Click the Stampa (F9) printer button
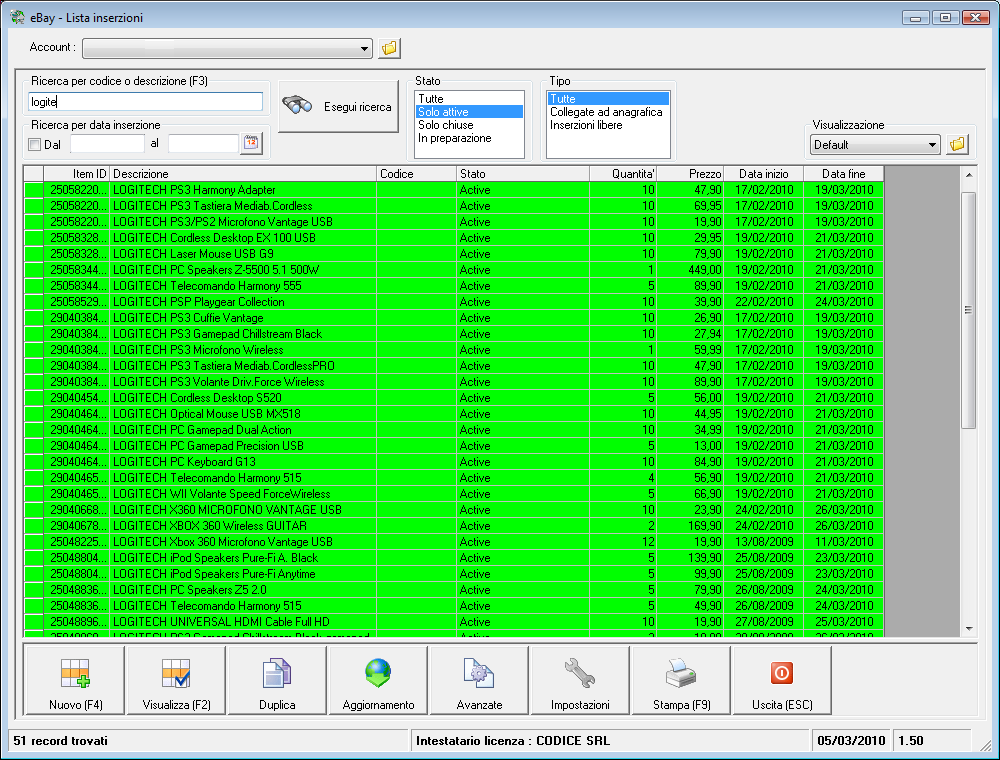Image resolution: width=1000 pixels, height=760 pixels. pos(681,681)
